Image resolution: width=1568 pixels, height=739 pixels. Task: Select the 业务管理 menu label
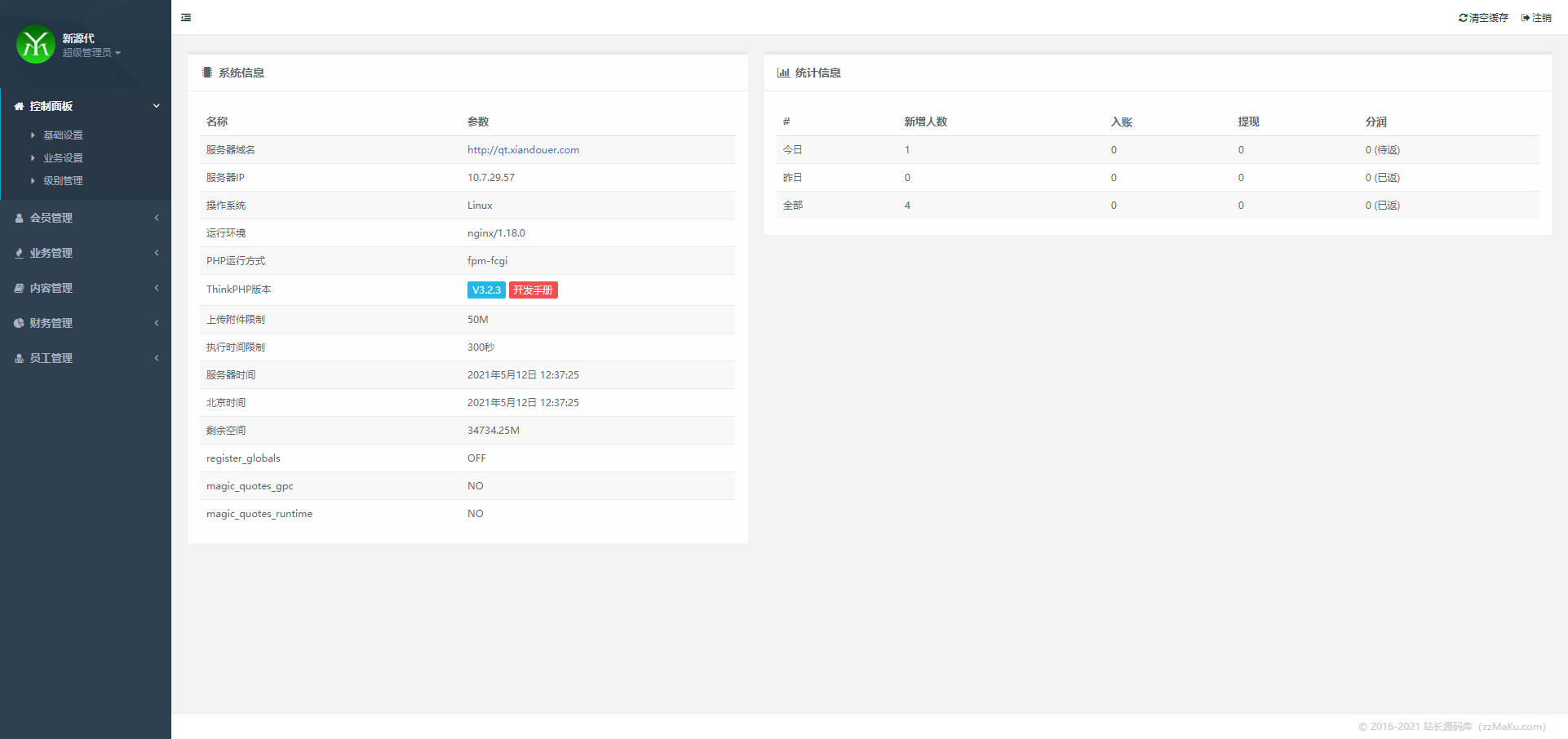pyautogui.click(x=51, y=253)
